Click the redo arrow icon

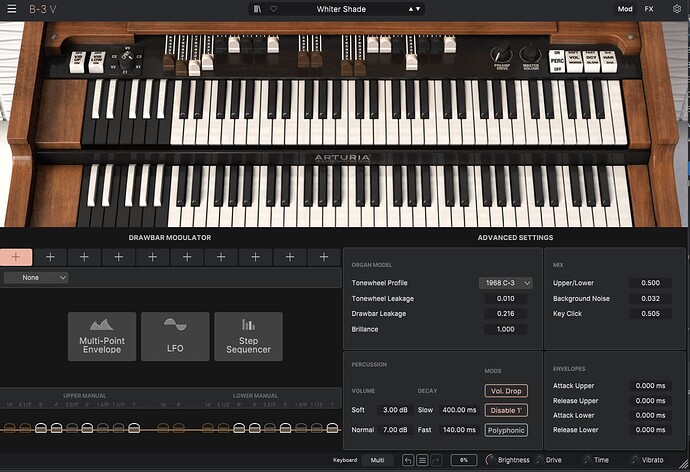(x=436, y=460)
